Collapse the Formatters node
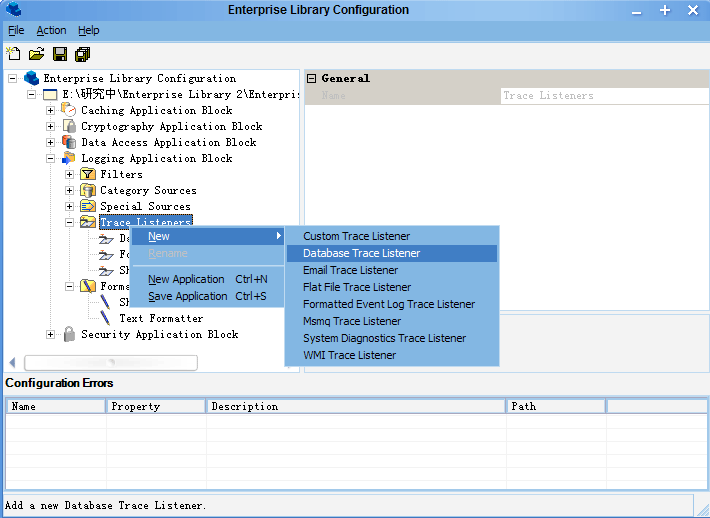This screenshot has width=710, height=518. (69, 286)
